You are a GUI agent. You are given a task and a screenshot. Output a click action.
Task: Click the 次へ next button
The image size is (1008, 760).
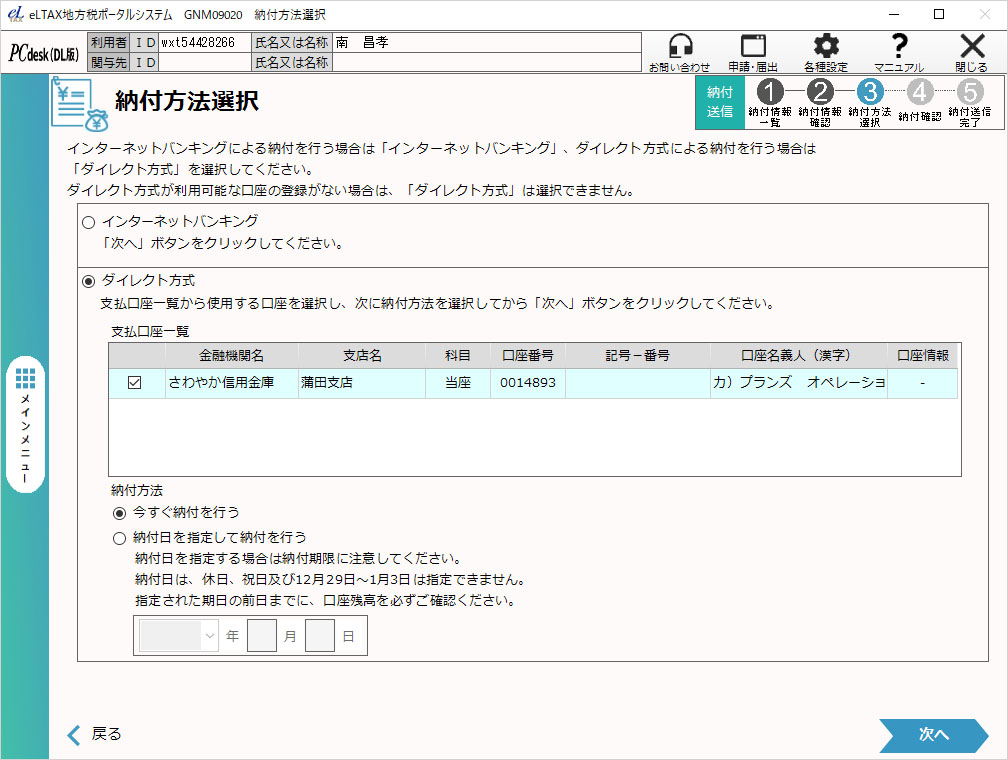click(933, 735)
